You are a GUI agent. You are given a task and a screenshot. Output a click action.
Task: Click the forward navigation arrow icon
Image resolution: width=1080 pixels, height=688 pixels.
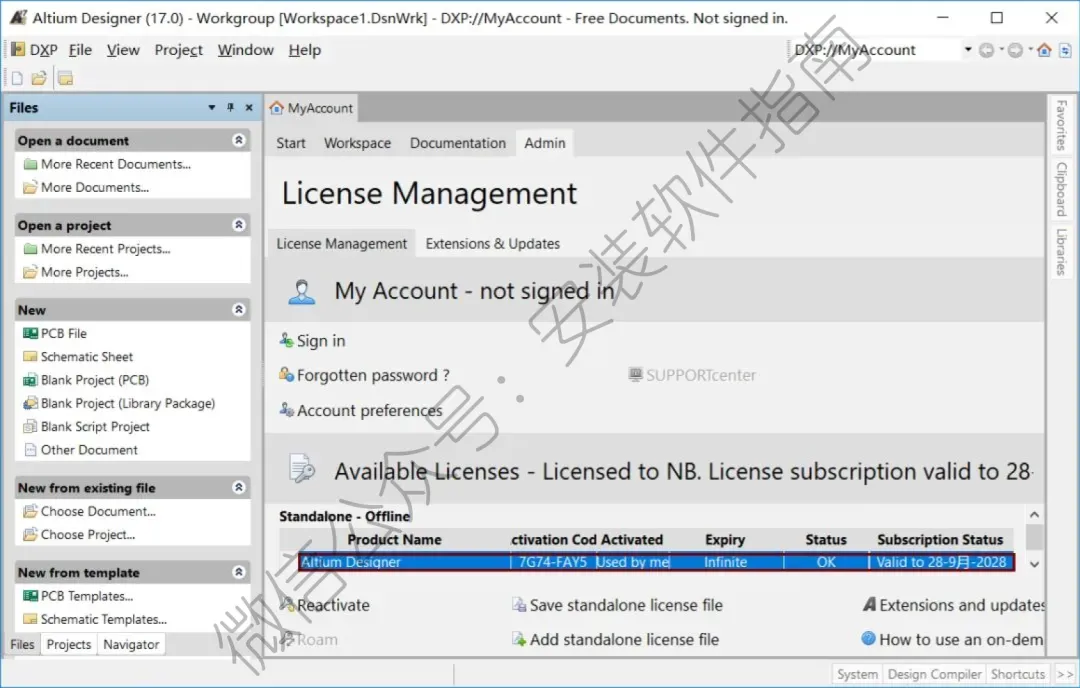tap(1015, 50)
